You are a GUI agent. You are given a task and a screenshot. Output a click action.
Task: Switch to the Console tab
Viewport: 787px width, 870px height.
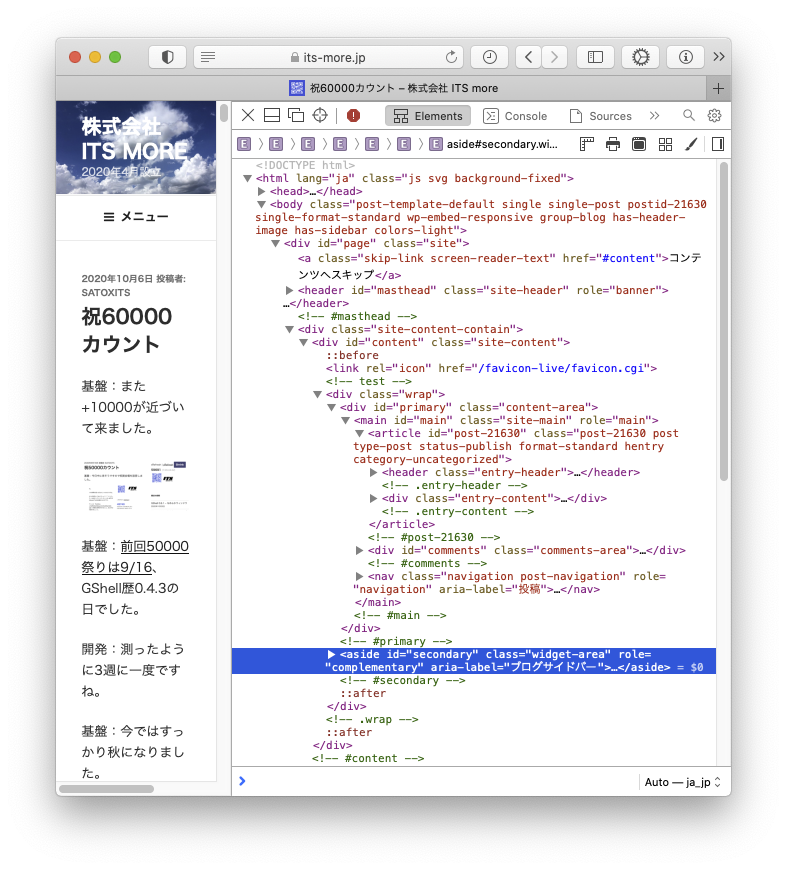[515, 116]
